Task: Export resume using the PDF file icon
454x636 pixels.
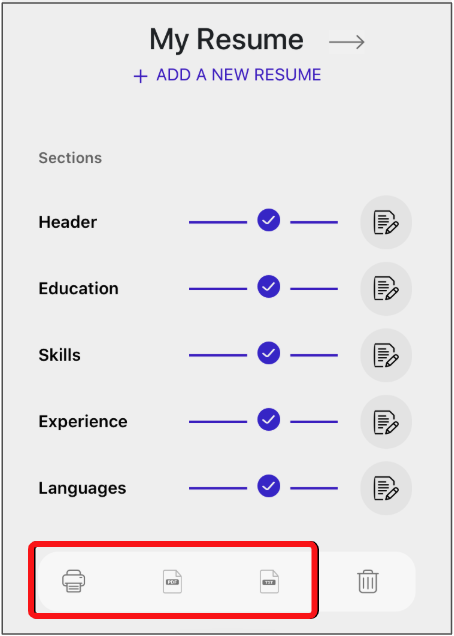Action: (172, 581)
